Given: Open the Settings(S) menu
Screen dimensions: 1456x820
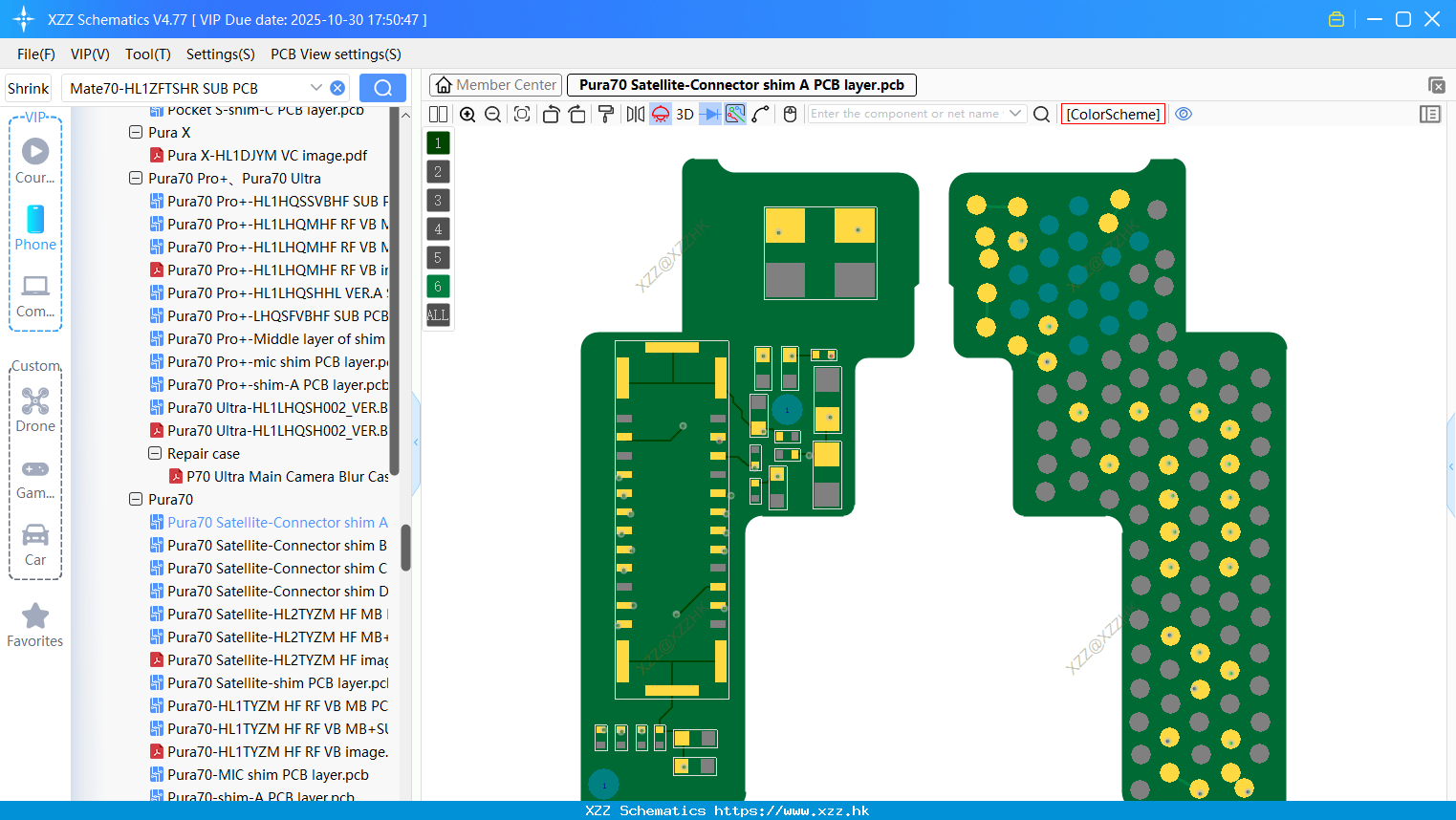Looking at the screenshot, I should click(221, 54).
